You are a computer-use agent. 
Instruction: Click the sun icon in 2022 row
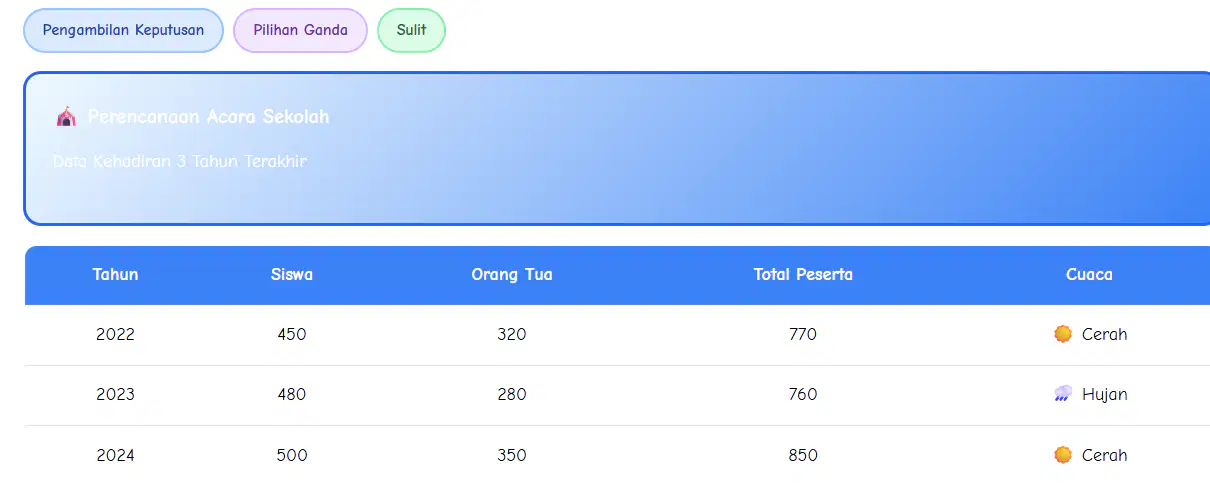(x=1063, y=334)
